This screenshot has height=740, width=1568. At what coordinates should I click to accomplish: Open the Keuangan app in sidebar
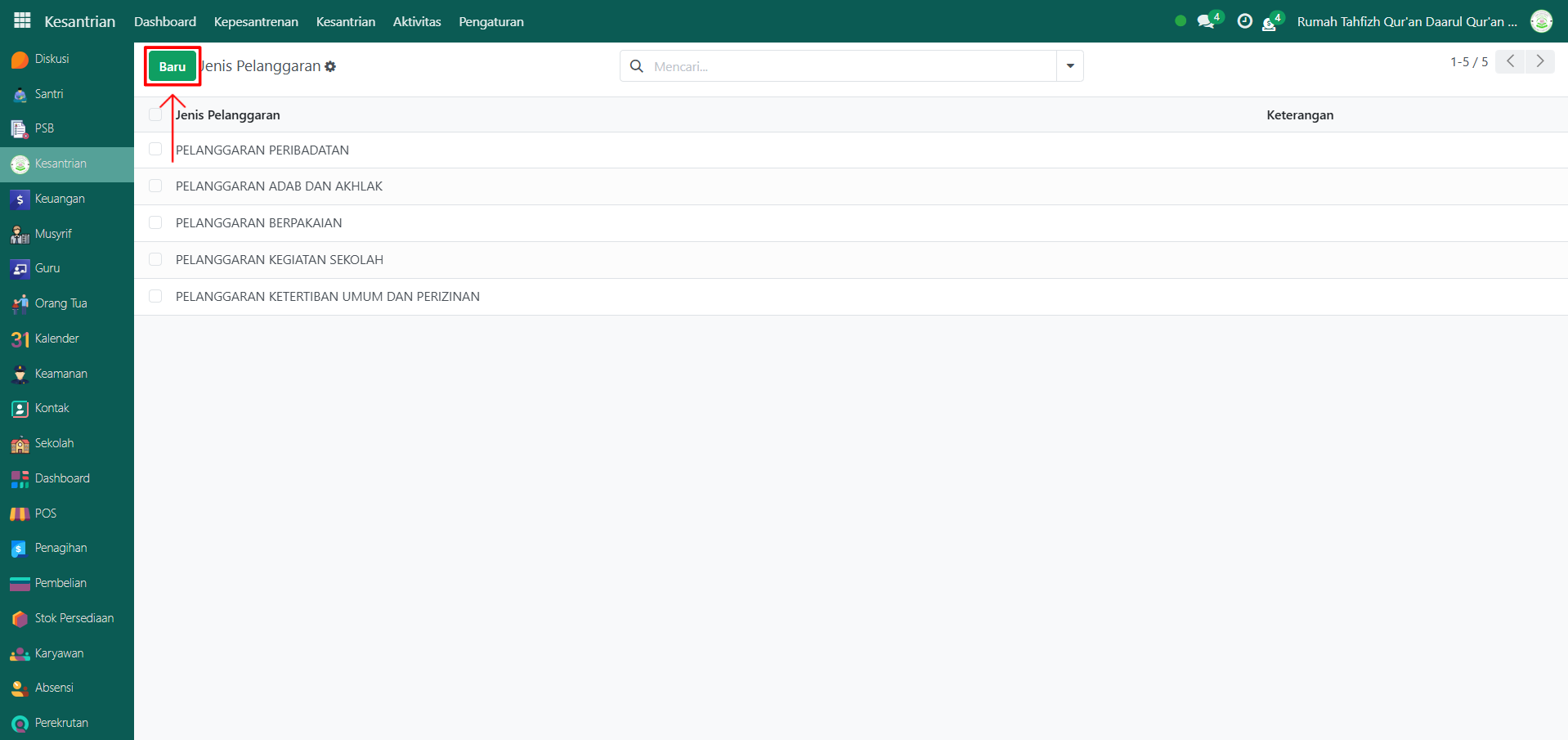59,199
